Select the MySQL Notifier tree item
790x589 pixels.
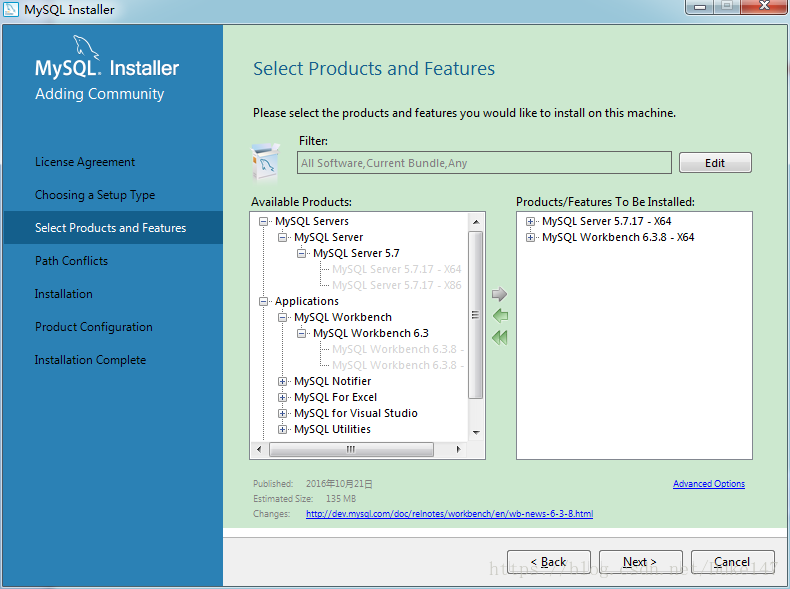[333, 381]
